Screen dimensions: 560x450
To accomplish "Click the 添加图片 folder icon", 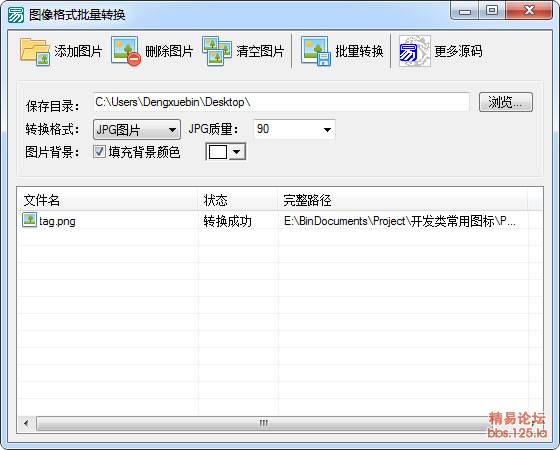I will (35, 52).
